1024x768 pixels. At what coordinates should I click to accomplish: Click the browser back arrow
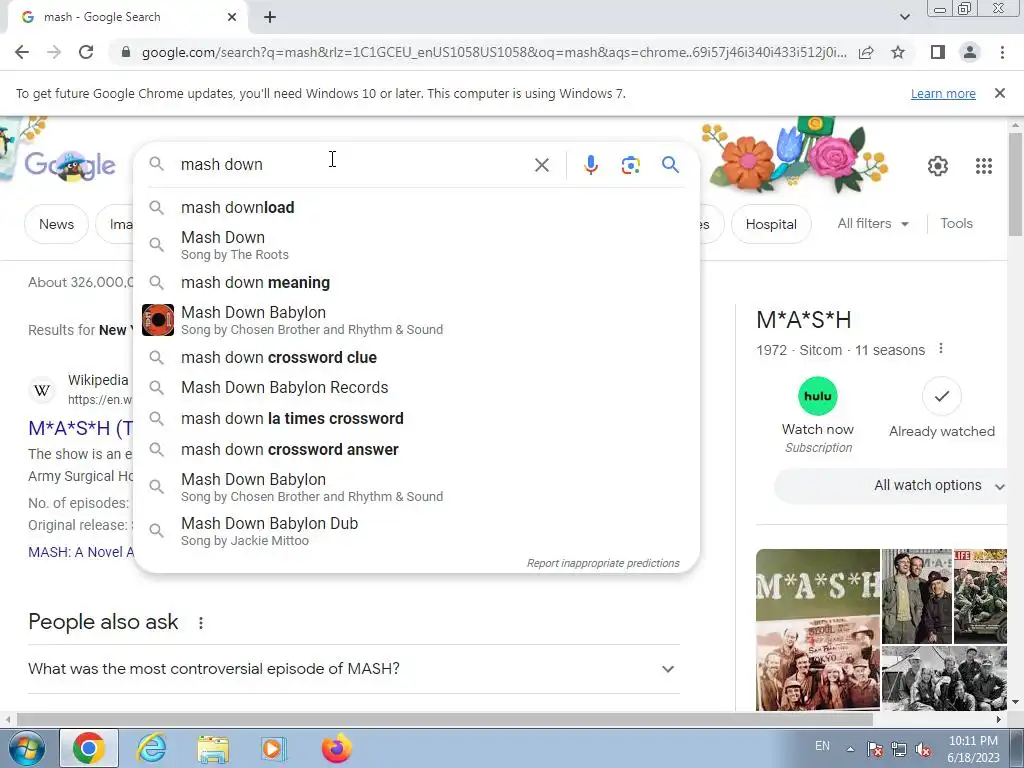click(22, 52)
